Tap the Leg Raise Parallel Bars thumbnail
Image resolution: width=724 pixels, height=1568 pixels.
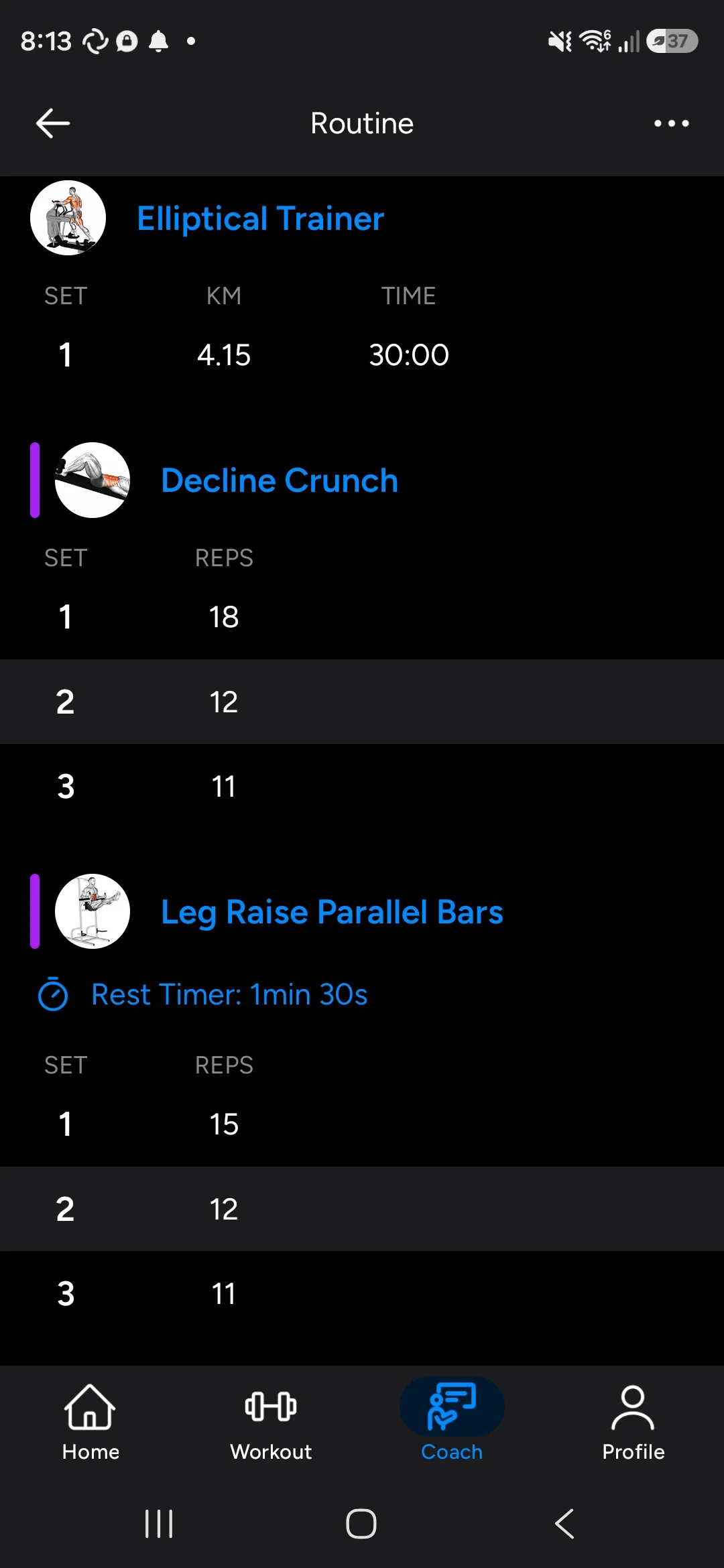point(93,911)
